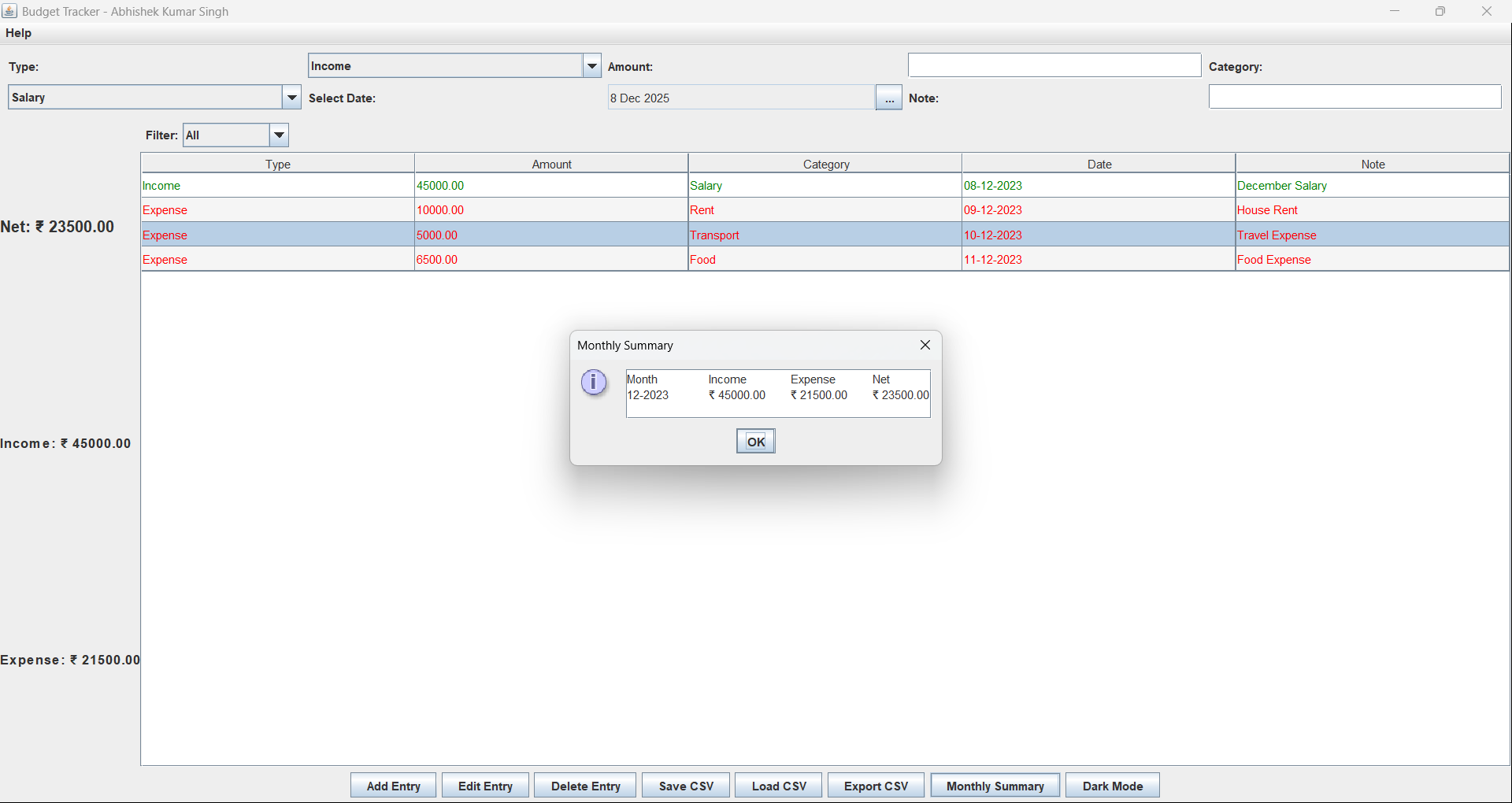Minimize the Budget Tracker window
This screenshot has height=803, width=1512.
(1395, 11)
